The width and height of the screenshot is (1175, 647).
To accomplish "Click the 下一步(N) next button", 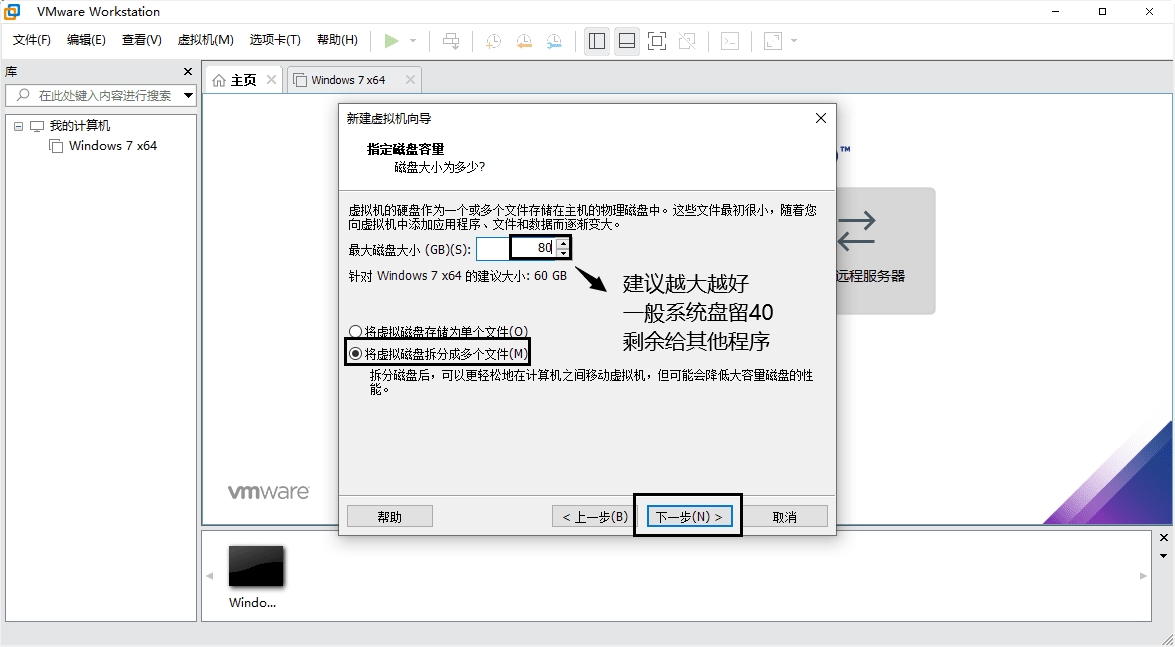I will click(689, 517).
